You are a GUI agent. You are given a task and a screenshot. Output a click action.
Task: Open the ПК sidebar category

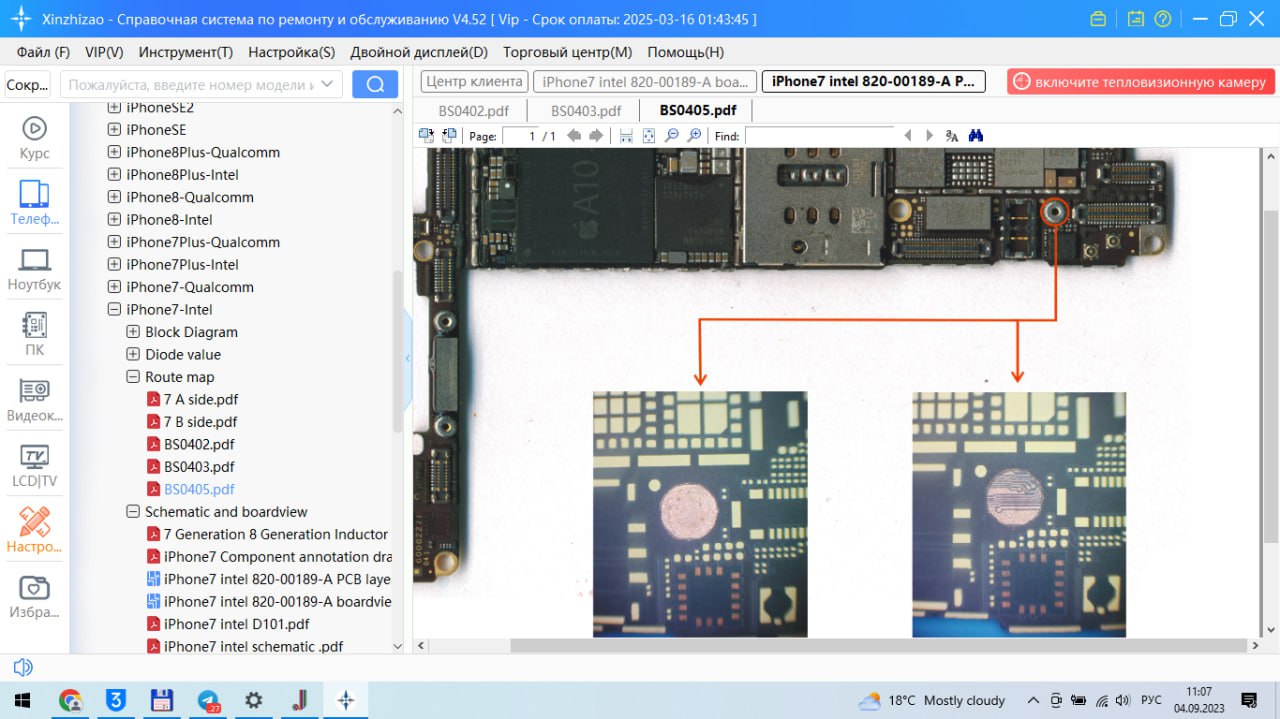click(35, 334)
